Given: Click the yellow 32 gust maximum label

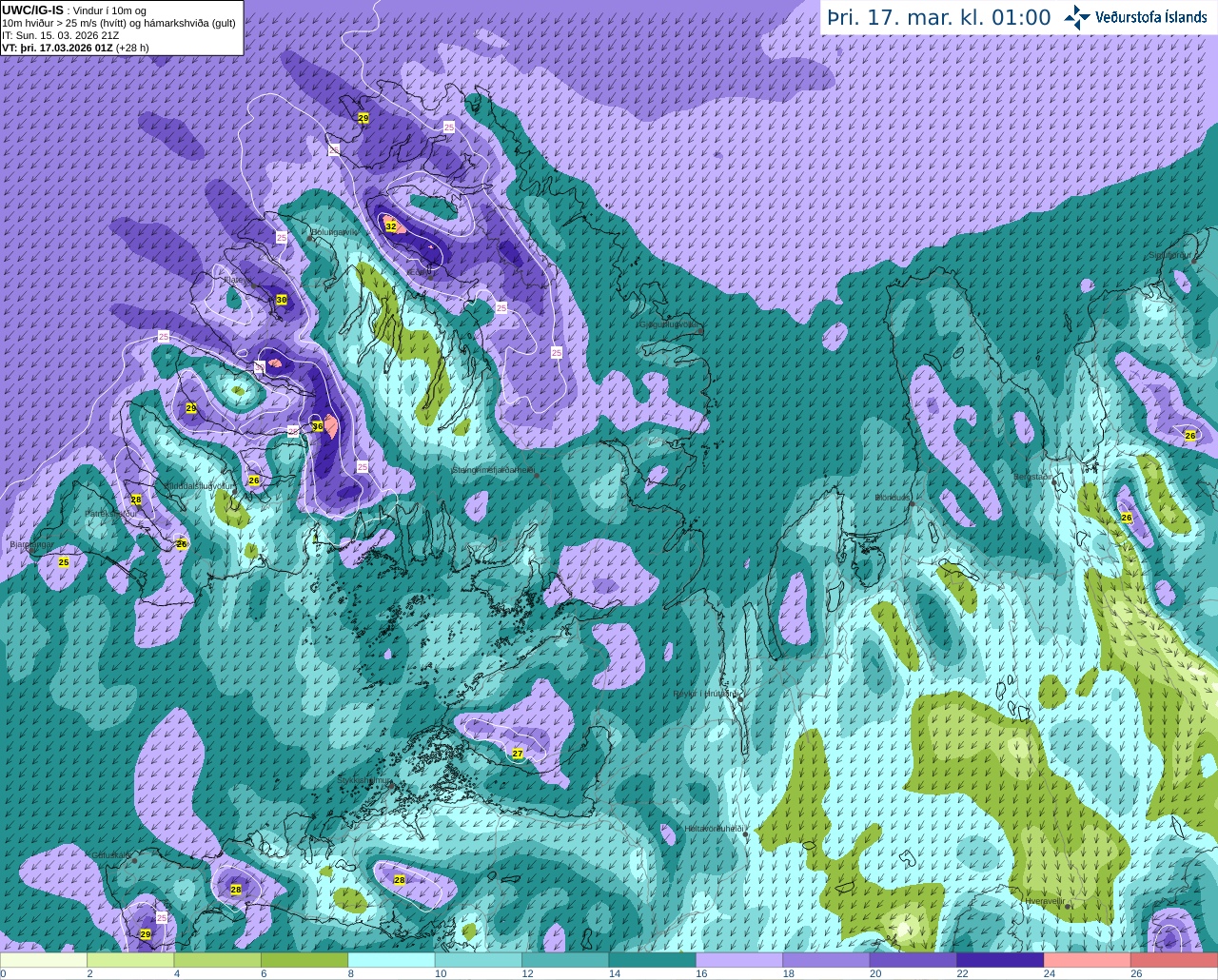Looking at the screenshot, I should [x=390, y=226].
